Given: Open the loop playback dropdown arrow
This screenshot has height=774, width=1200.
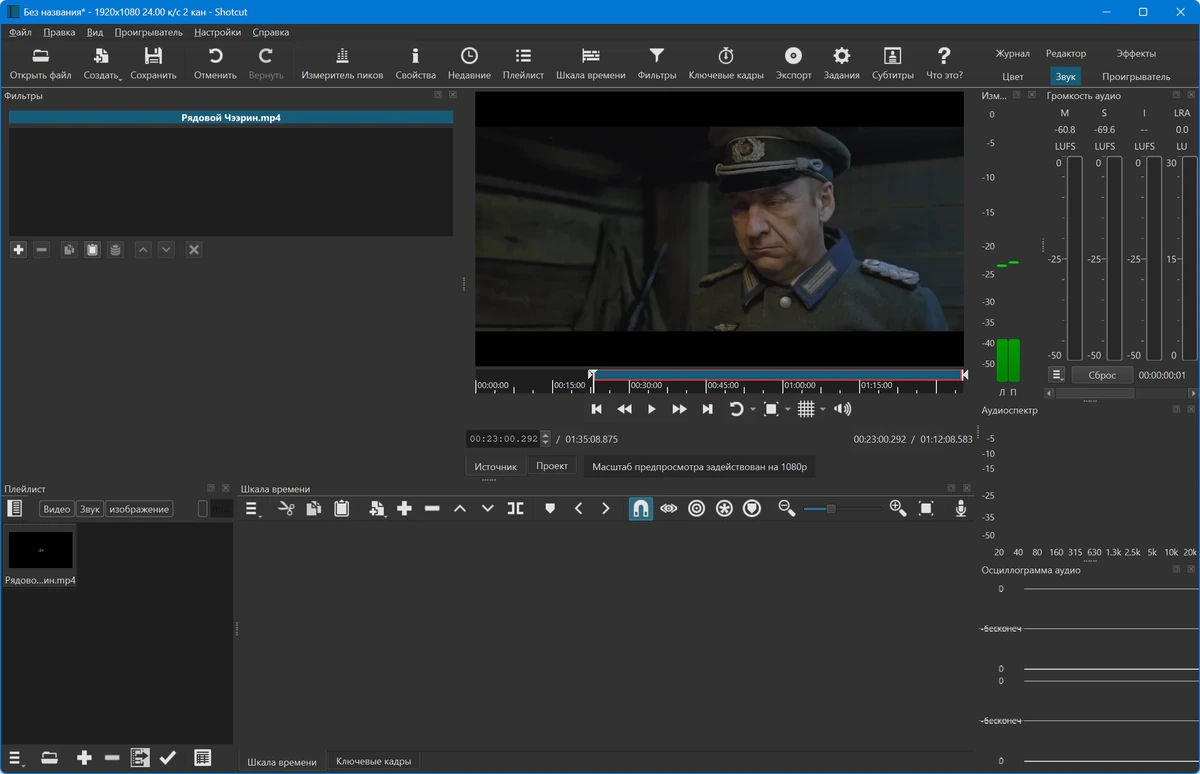Looking at the screenshot, I should 752,410.
